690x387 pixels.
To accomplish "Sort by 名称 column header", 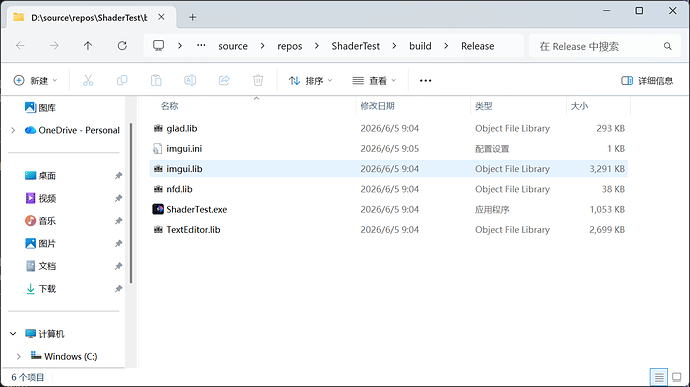I will click(169, 106).
